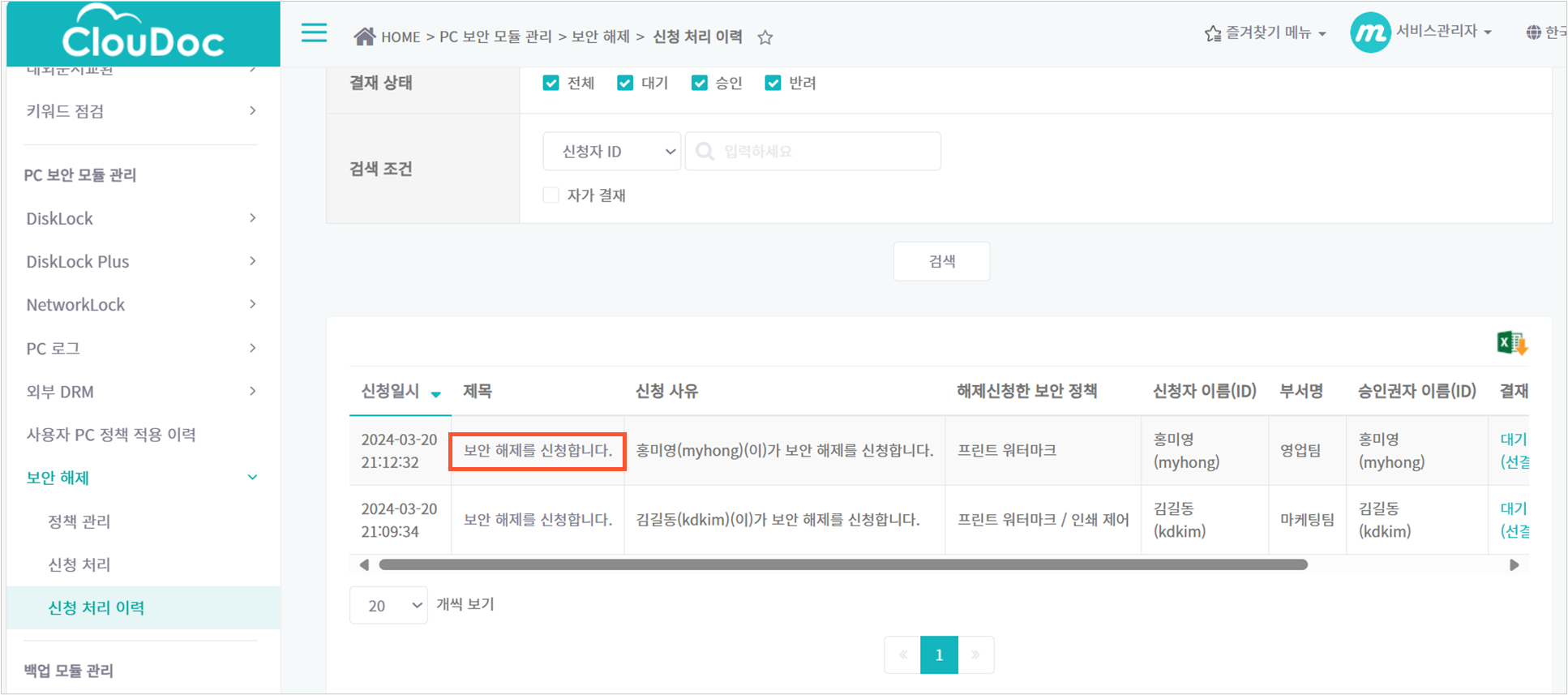Collapse the 보안 해제 menu

[x=141, y=478]
